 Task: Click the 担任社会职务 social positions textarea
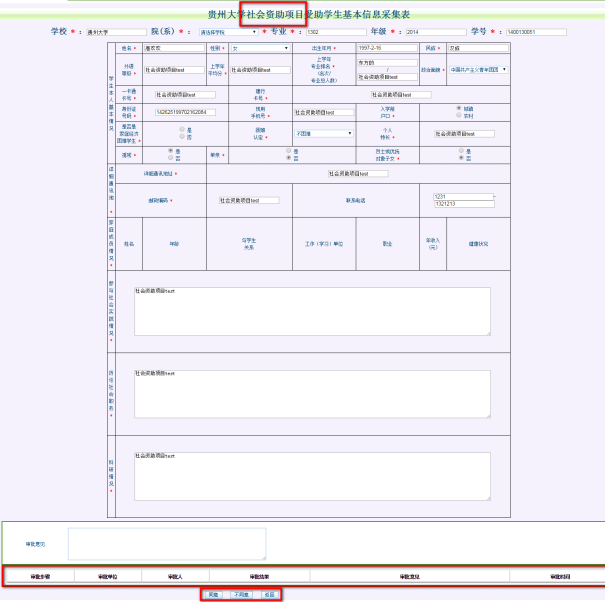tap(313, 394)
